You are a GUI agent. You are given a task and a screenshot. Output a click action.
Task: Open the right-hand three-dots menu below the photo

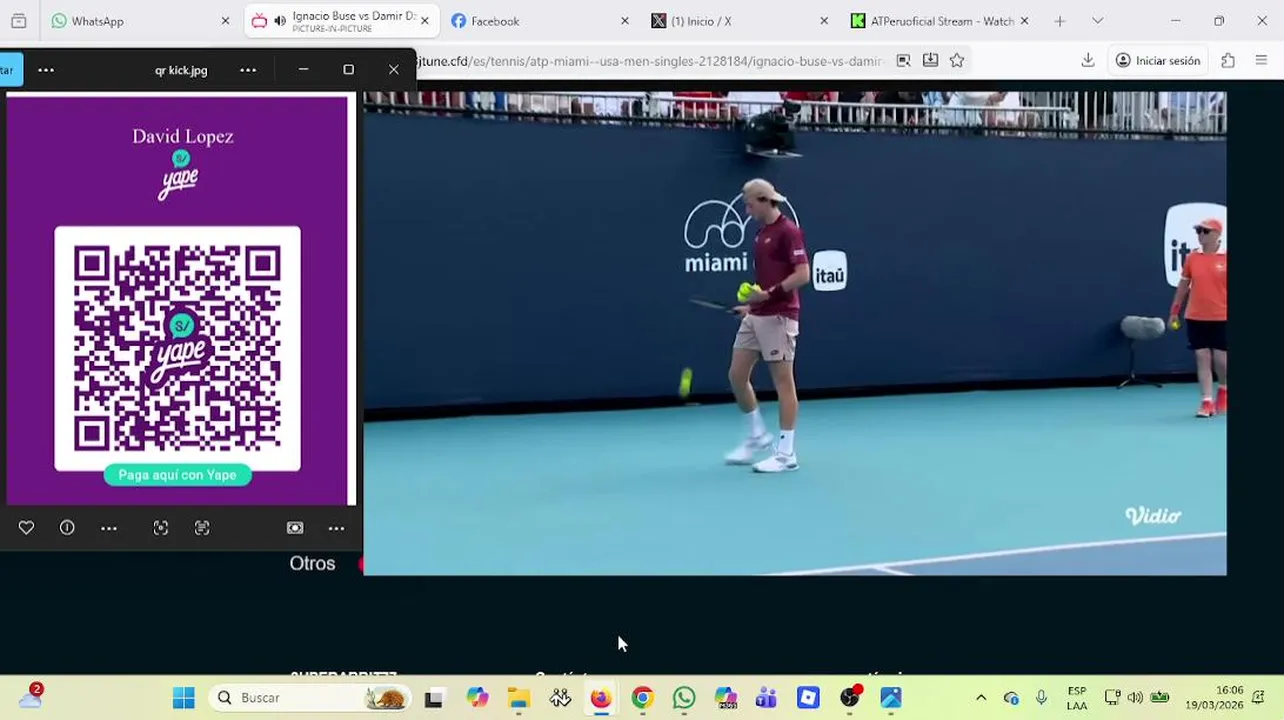pyautogui.click(x=336, y=528)
